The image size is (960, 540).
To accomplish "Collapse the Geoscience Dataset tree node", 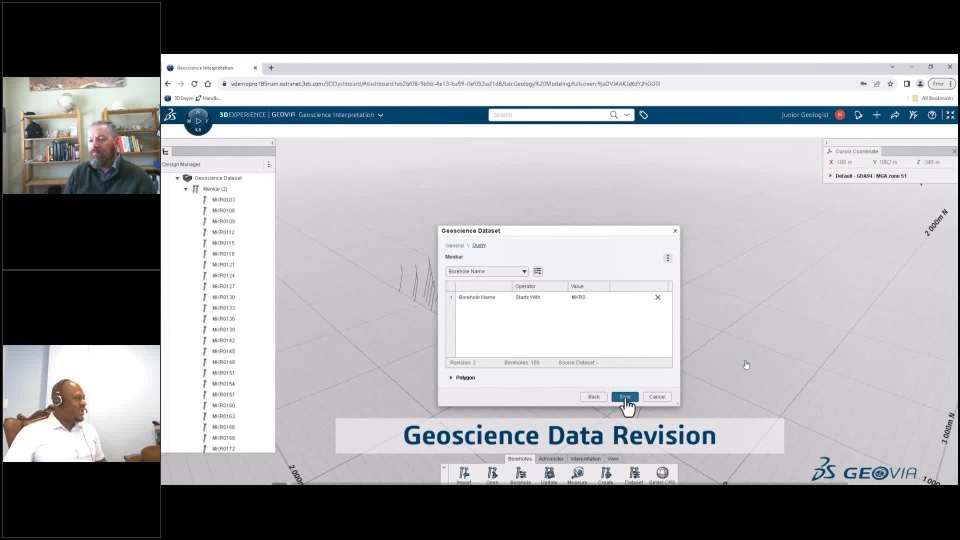I will click(x=178, y=178).
